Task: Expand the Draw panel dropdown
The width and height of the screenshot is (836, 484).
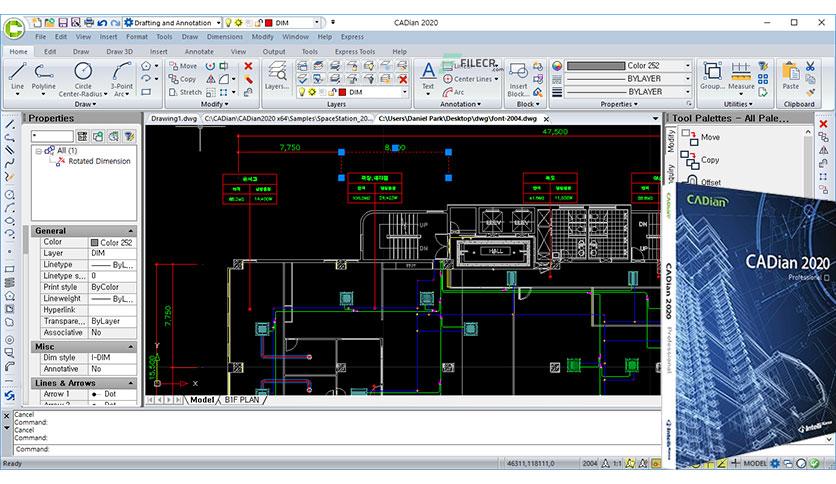Action: [85, 104]
